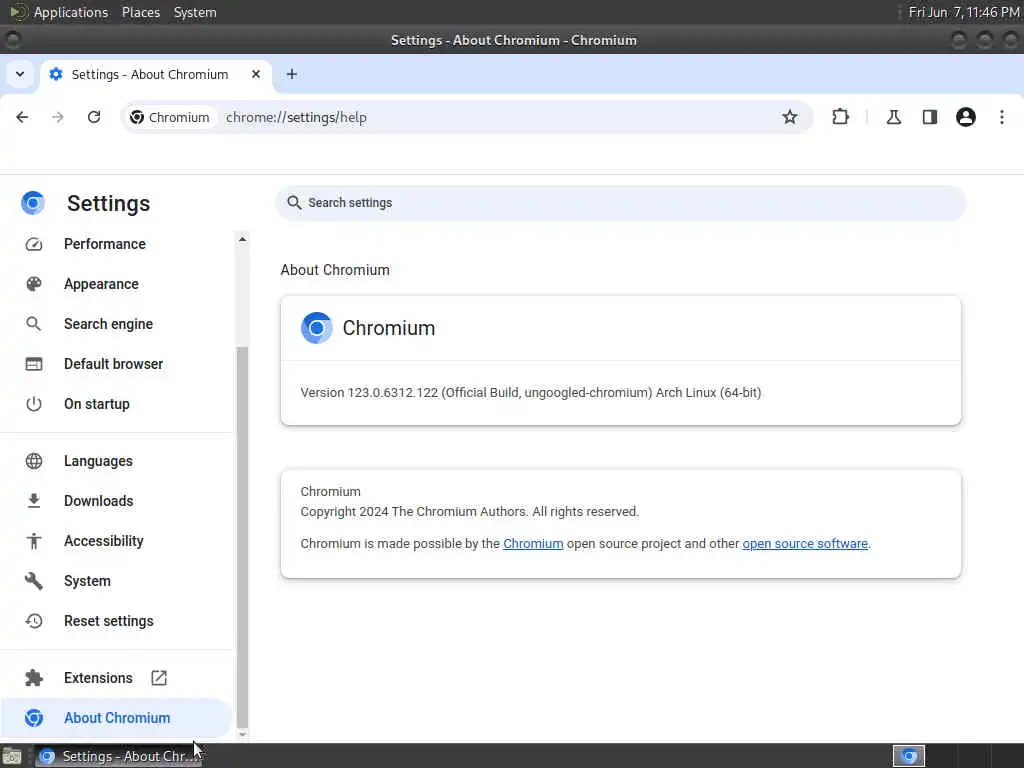Open On startup settings section
The image size is (1024, 768).
[x=97, y=404]
